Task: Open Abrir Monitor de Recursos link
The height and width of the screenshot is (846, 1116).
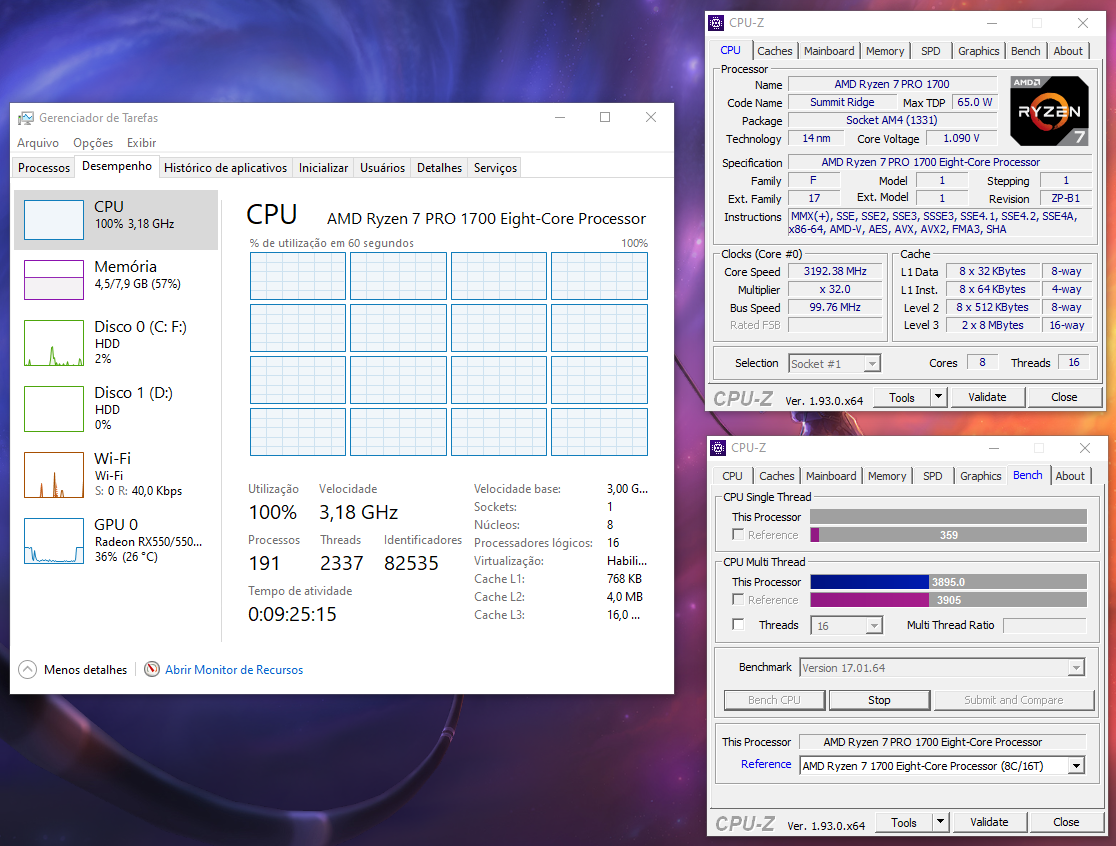Action: [234, 670]
